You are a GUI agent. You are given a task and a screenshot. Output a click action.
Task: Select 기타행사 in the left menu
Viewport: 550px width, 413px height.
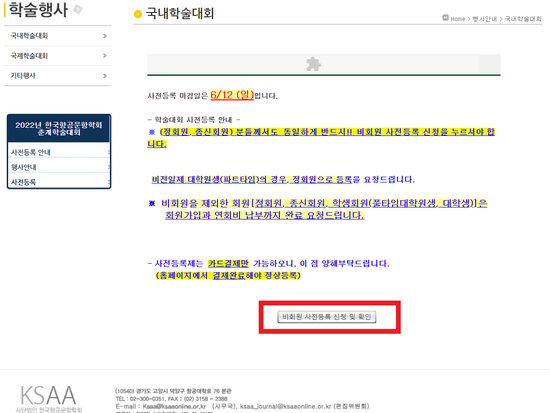23,76
